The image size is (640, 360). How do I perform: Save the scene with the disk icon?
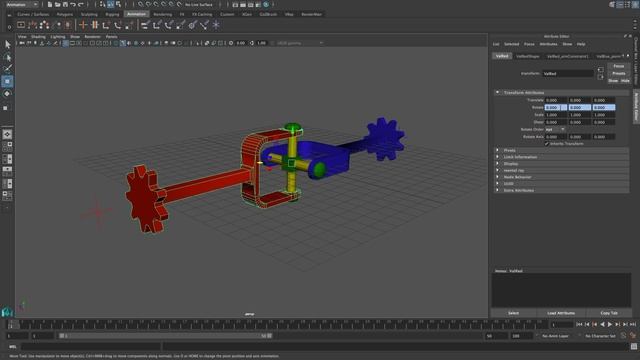65,4
